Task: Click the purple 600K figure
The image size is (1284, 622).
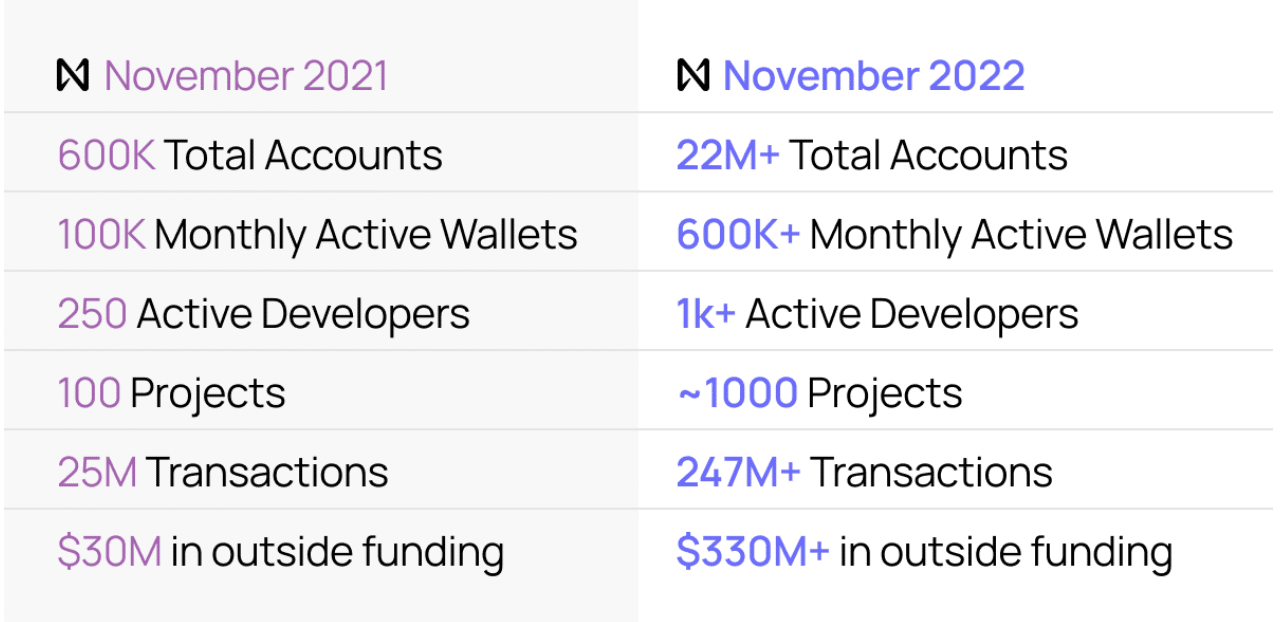Action: click(106, 155)
